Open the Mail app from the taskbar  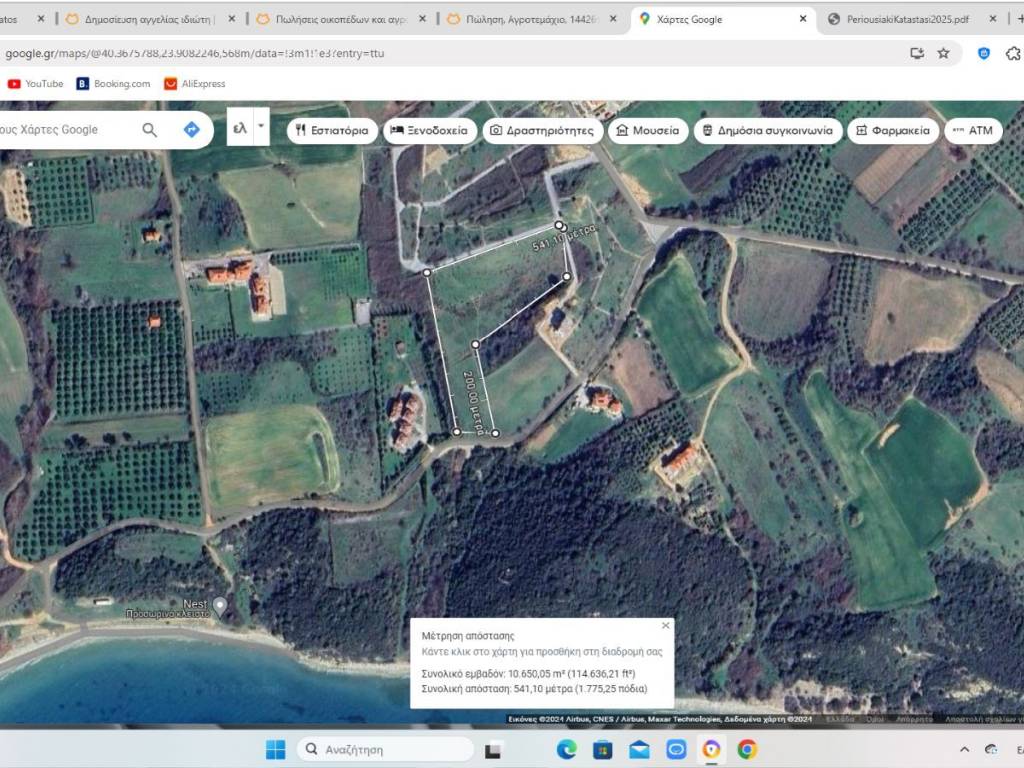[639, 749]
